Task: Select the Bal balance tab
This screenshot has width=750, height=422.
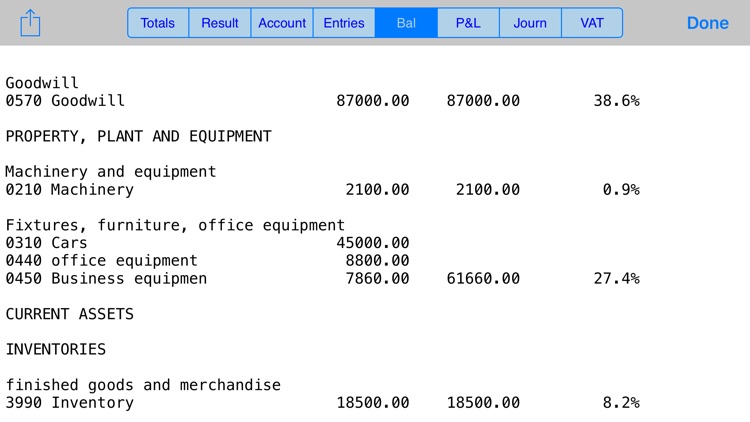Action: point(406,23)
